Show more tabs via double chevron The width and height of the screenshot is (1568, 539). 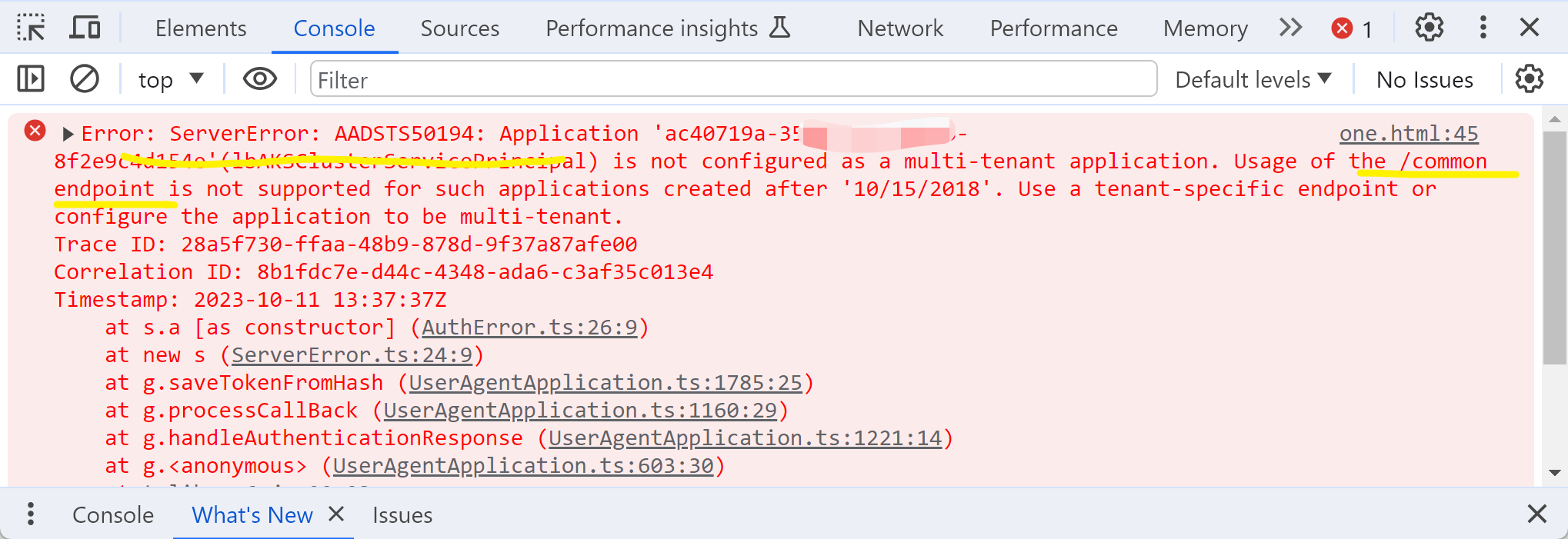coord(1290,28)
